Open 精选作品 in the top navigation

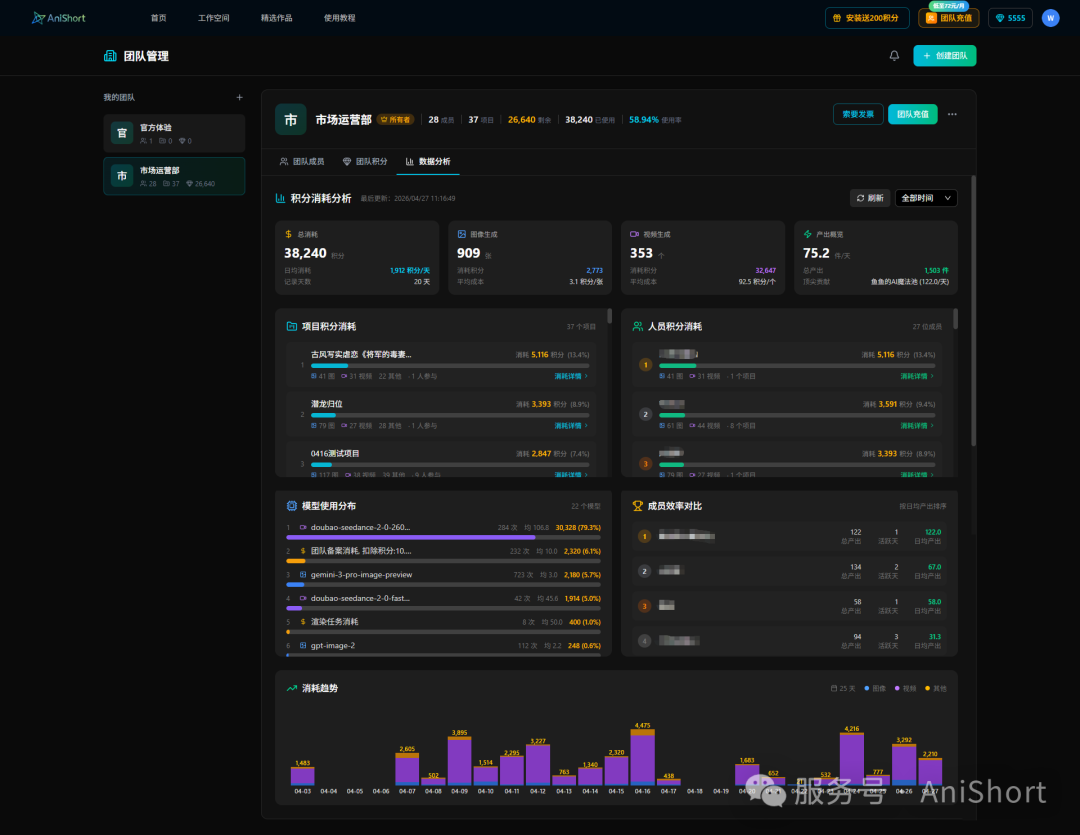(276, 18)
